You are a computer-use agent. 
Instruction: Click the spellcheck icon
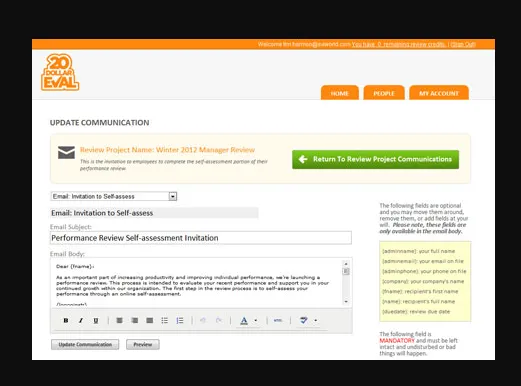(303, 320)
